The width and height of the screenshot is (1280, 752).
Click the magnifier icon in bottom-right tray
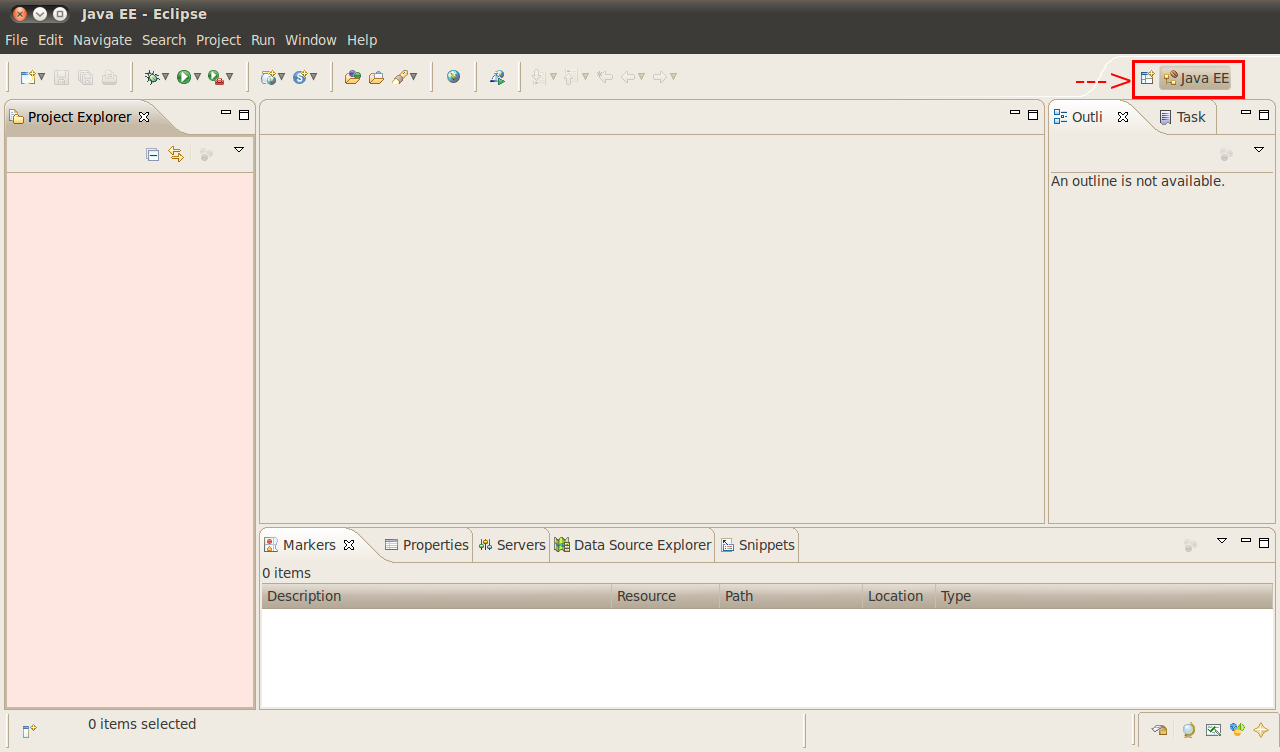pyautogui.click(x=1188, y=730)
